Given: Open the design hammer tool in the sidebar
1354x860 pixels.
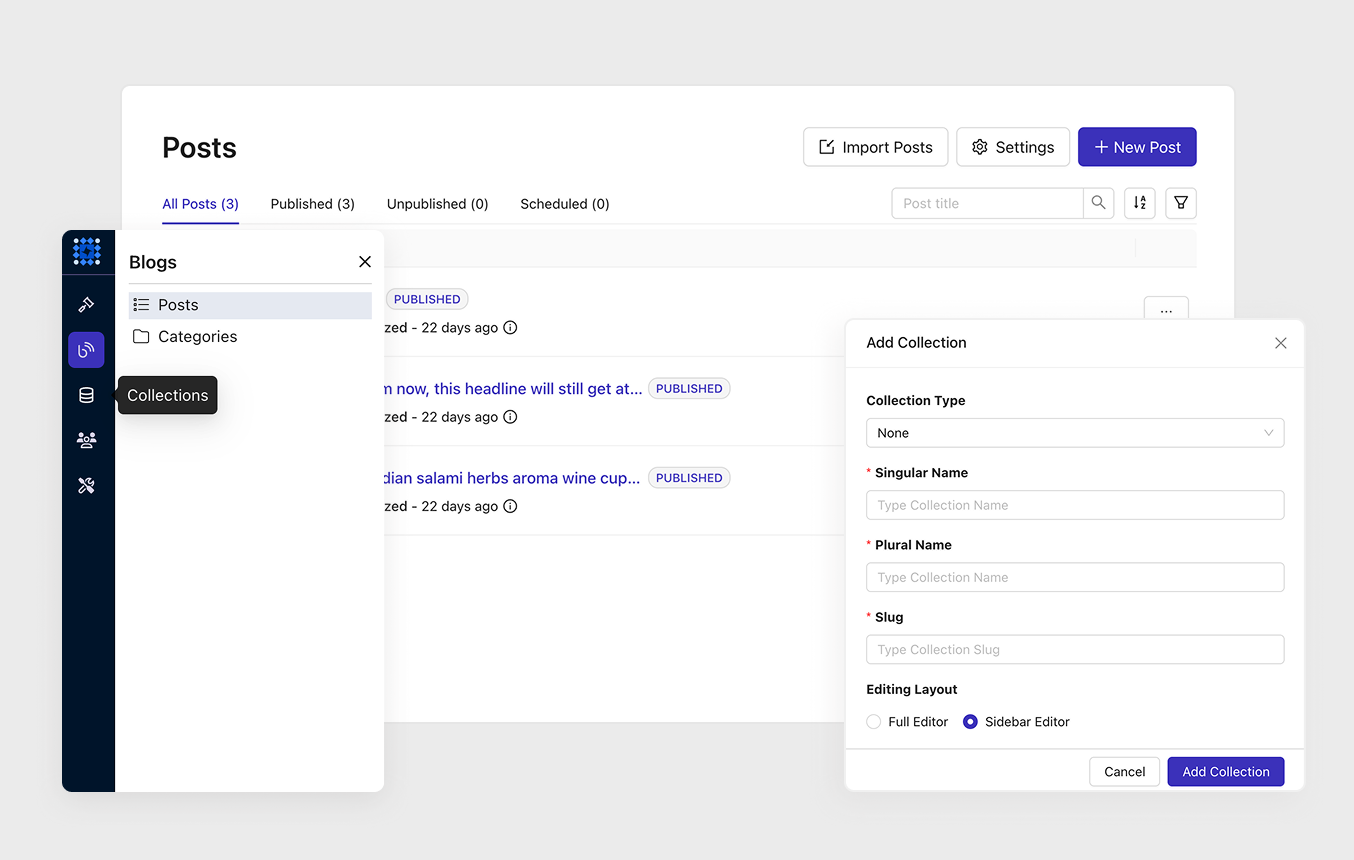Looking at the screenshot, I should point(86,305).
